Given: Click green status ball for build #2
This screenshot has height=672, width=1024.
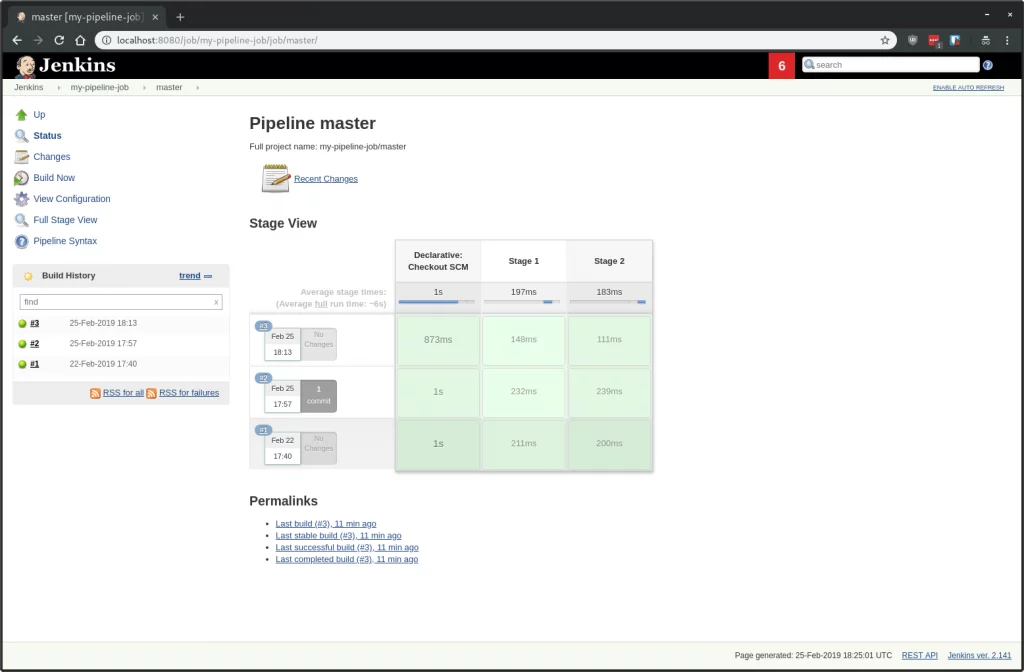Looking at the screenshot, I should pos(22,344).
